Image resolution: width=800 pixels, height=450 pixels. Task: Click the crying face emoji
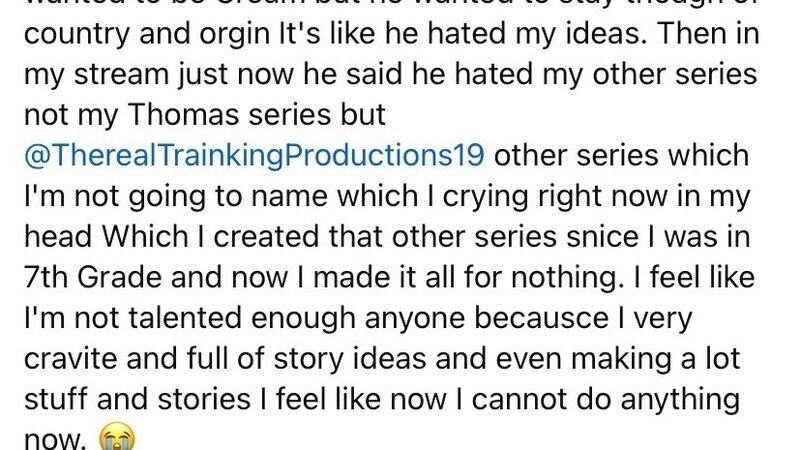118,438
